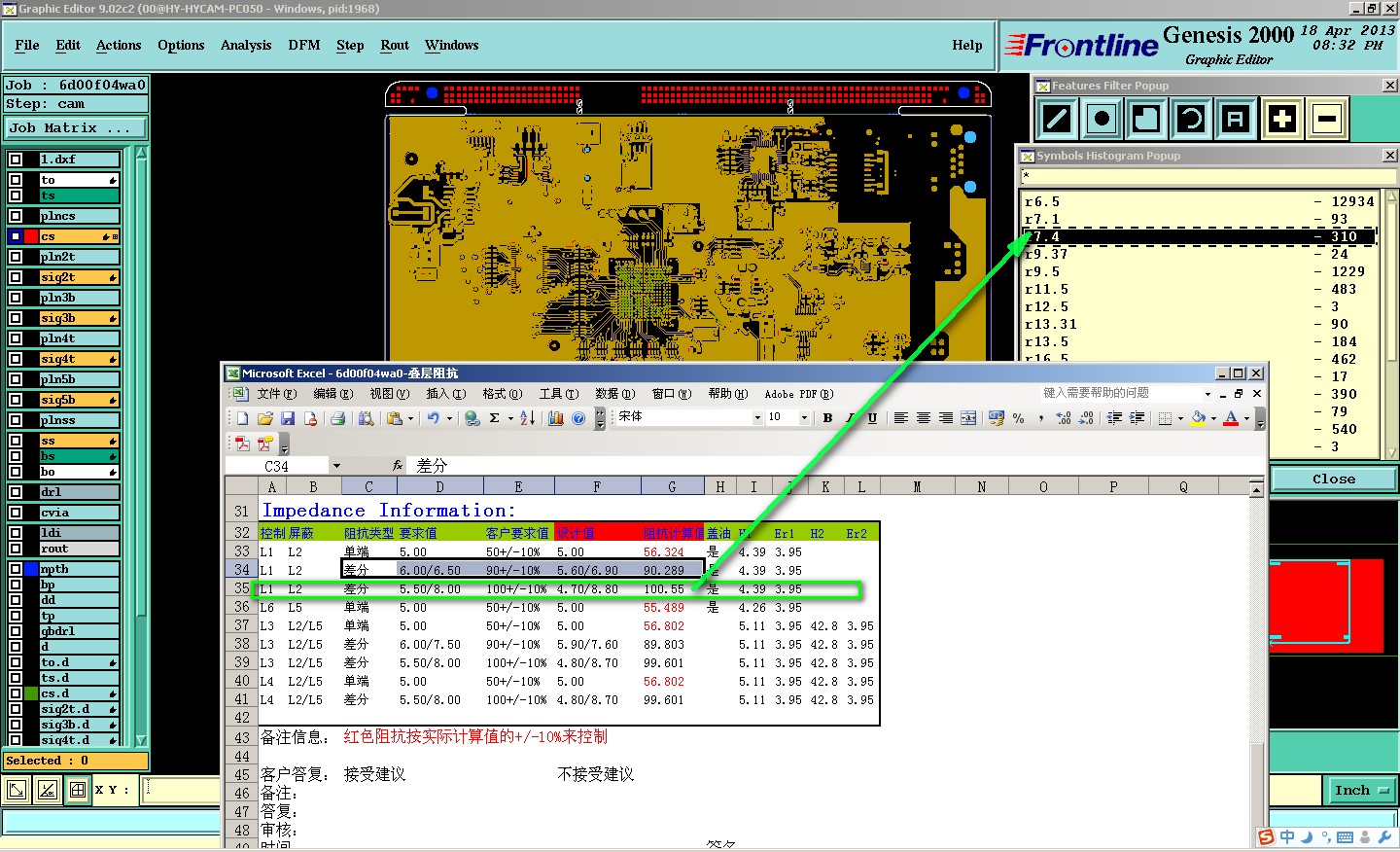Select the pad (dot) feature filter icon

pos(1101,120)
